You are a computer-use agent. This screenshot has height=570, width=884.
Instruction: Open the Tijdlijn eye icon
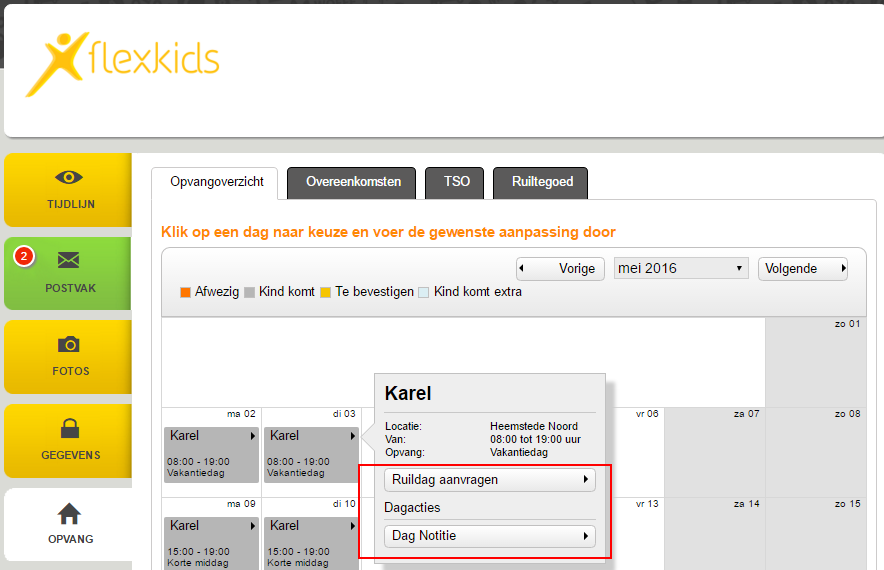click(68, 178)
